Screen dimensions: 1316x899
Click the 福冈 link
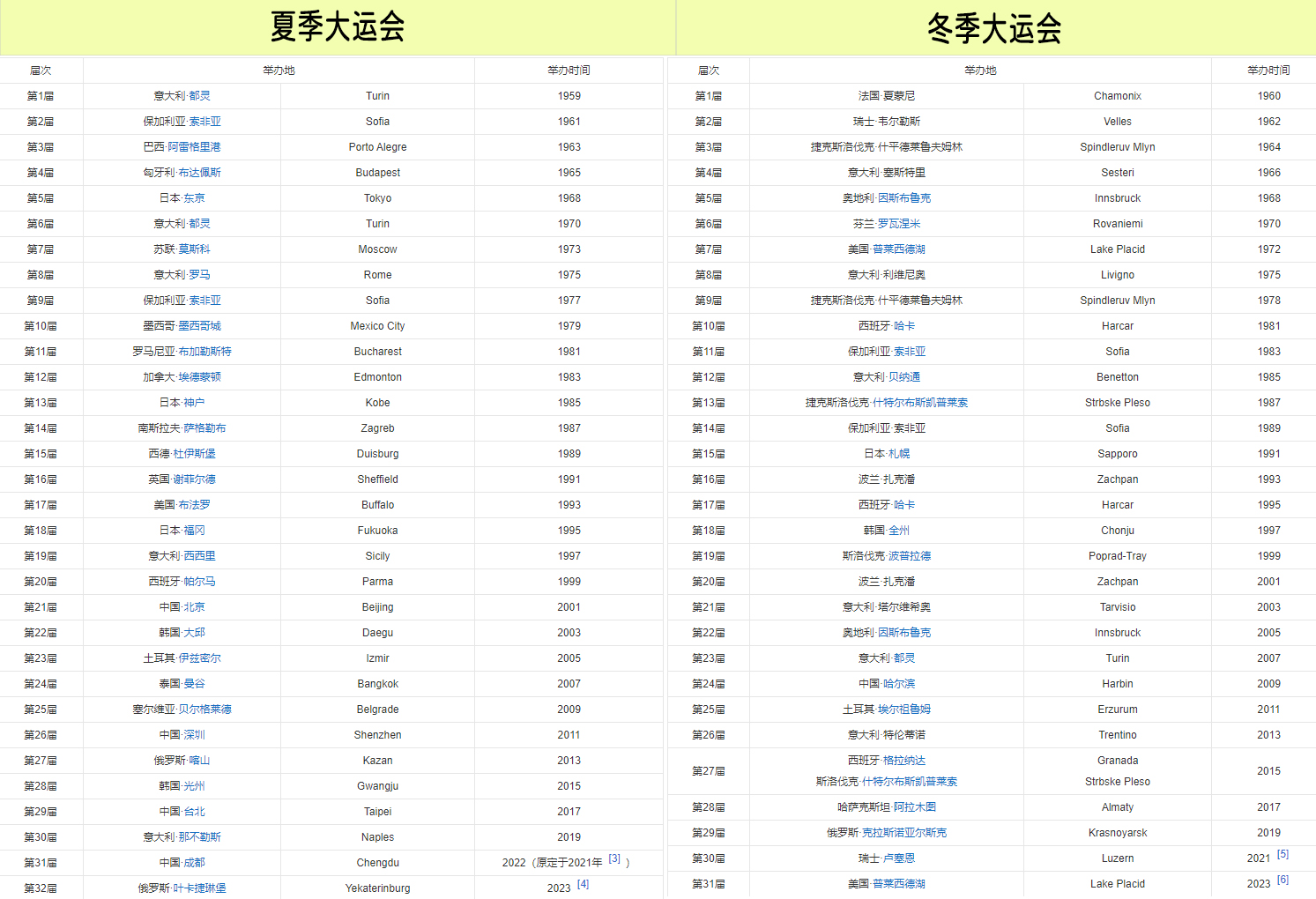[x=195, y=531]
